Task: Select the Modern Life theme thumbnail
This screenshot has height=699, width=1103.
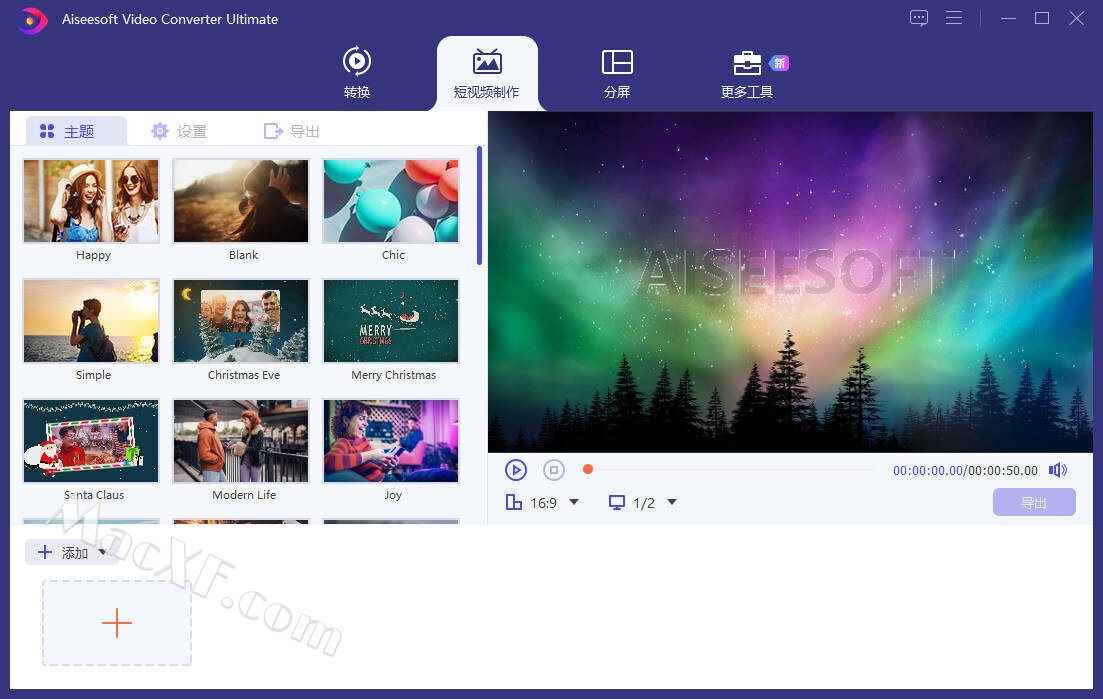Action: 241,442
